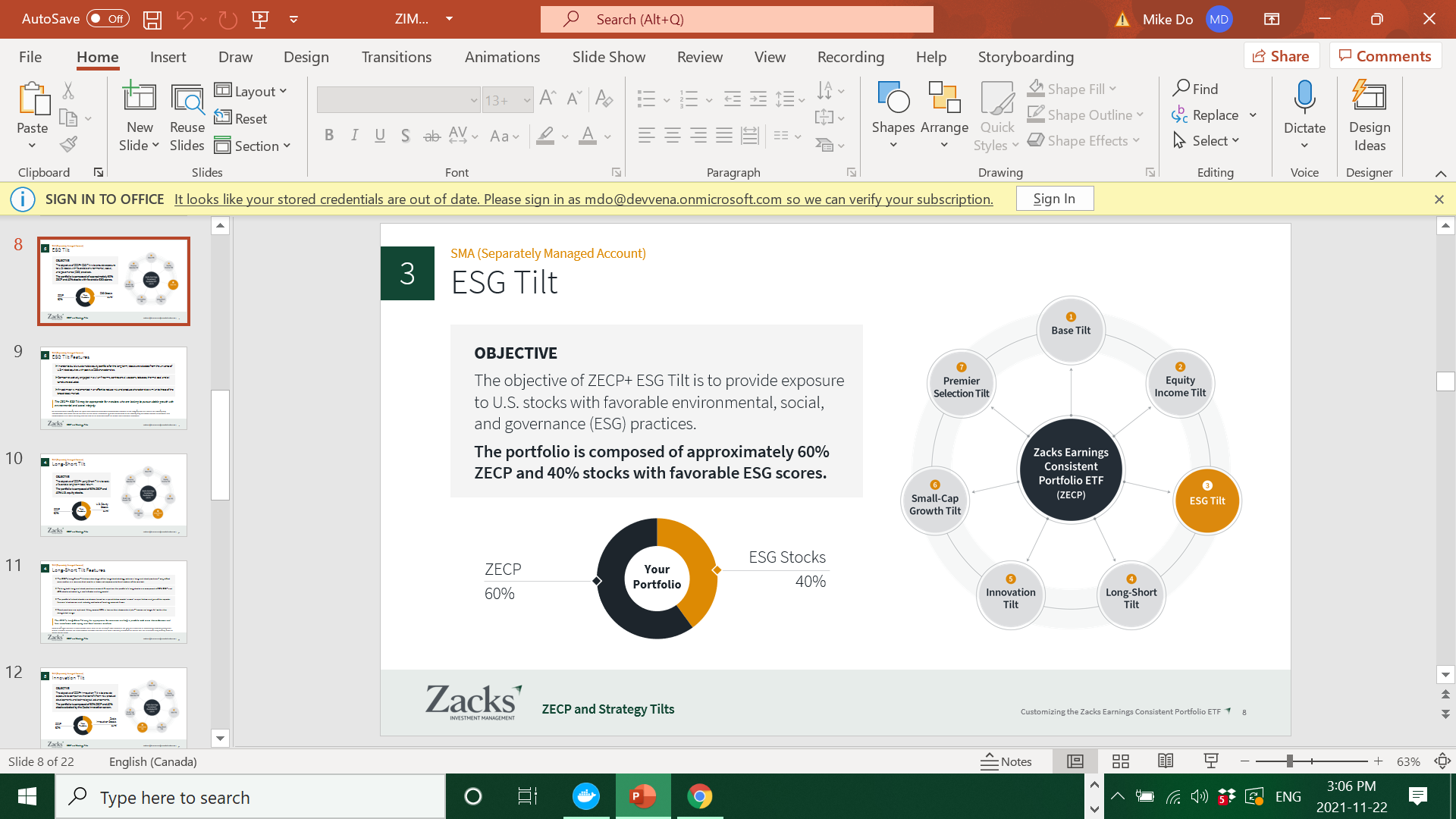Open the Design Ideas pane
The height and width of the screenshot is (819, 1456).
point(1369,118)
